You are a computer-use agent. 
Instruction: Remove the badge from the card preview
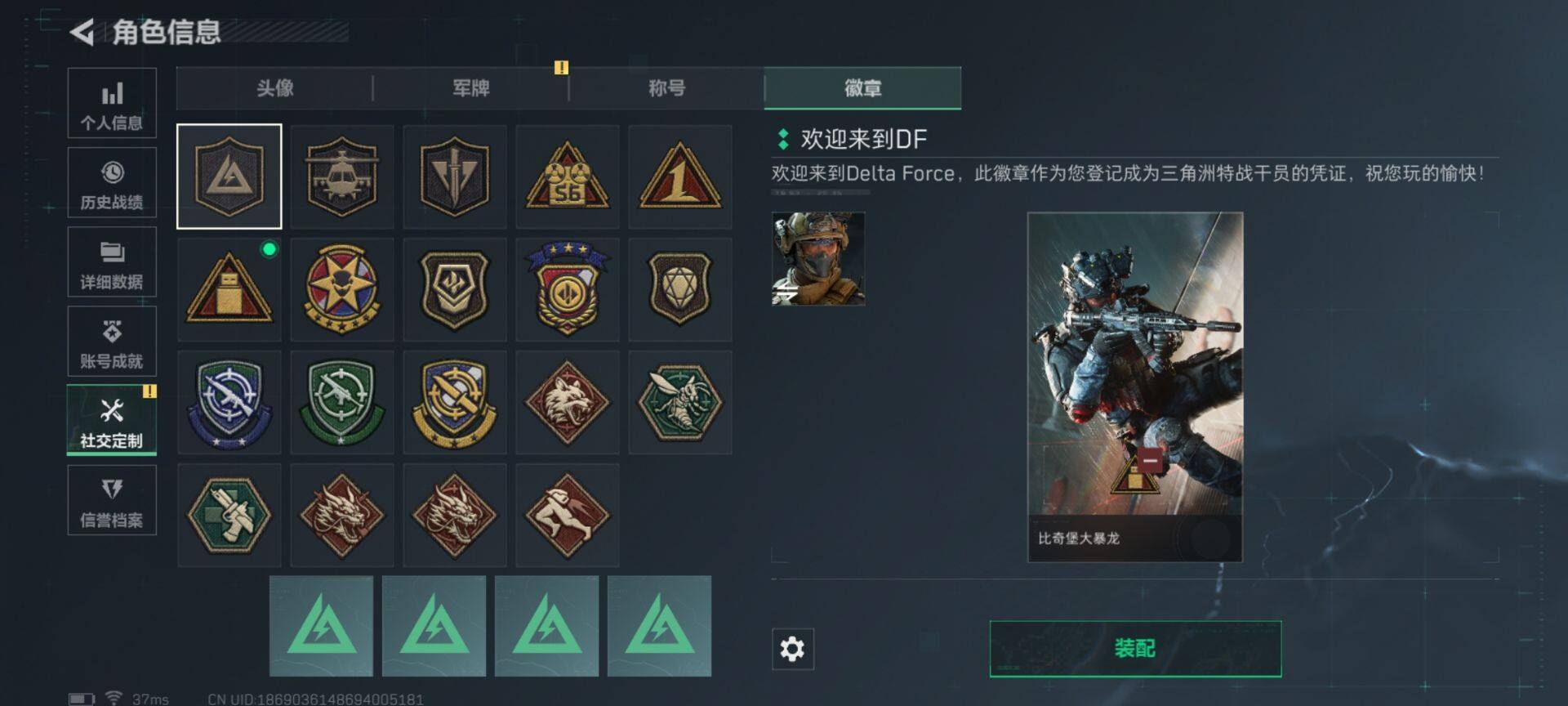pyautogui.click(x=1150, y=460)
